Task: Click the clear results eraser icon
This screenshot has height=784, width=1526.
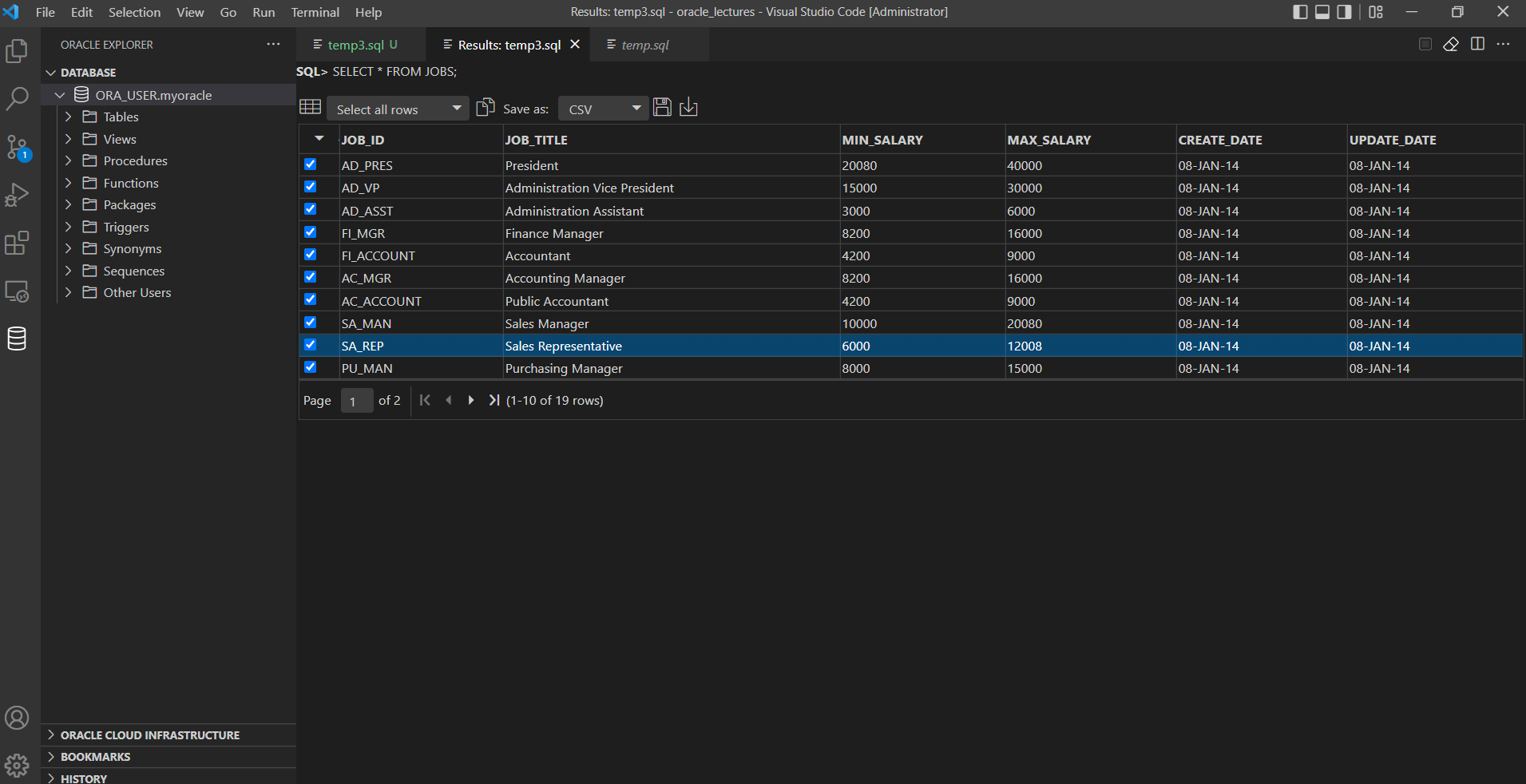Action: [x=1451, y=44]
